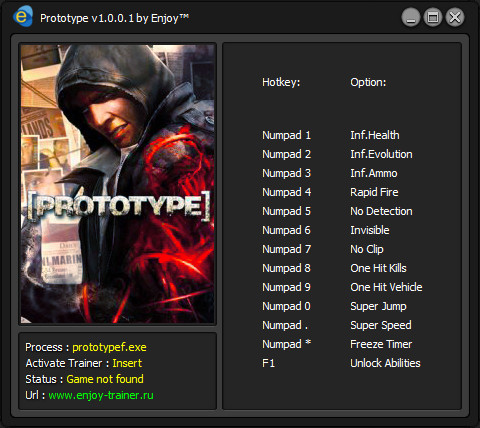Click the 'Numpad 4' hotkey label
This screenshot has width=480, height=428.
(x=286, y=192)
